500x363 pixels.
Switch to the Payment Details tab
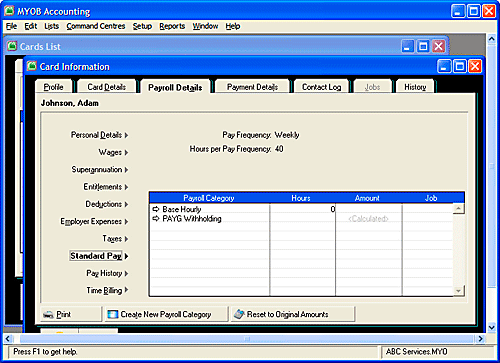point(252,87)
